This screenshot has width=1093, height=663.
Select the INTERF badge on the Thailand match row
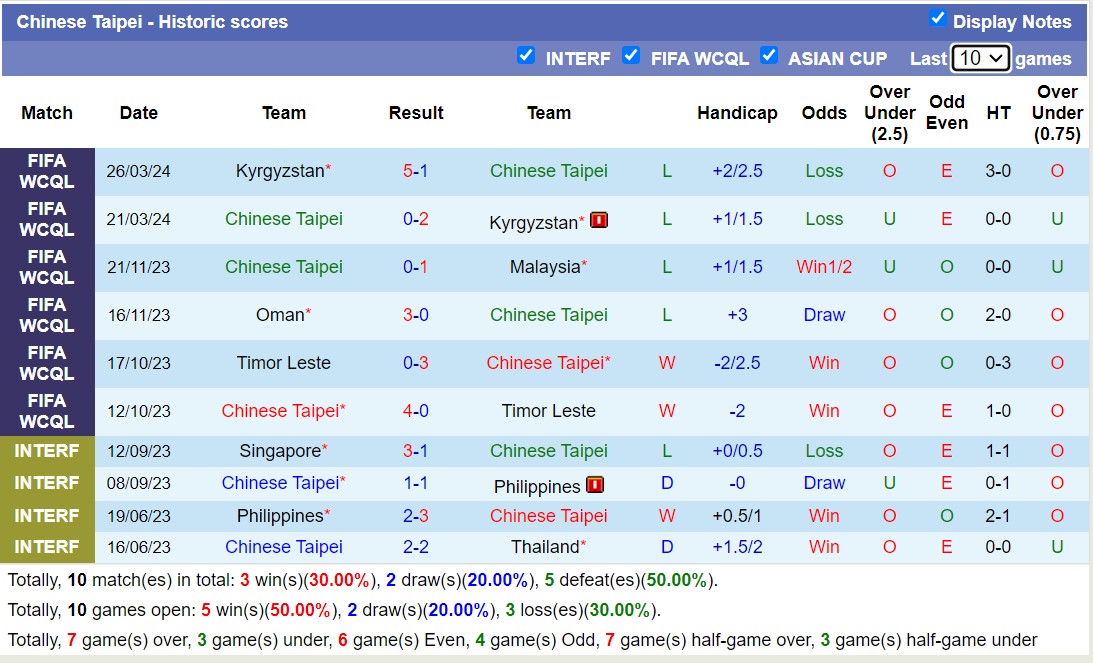point(46,547)
